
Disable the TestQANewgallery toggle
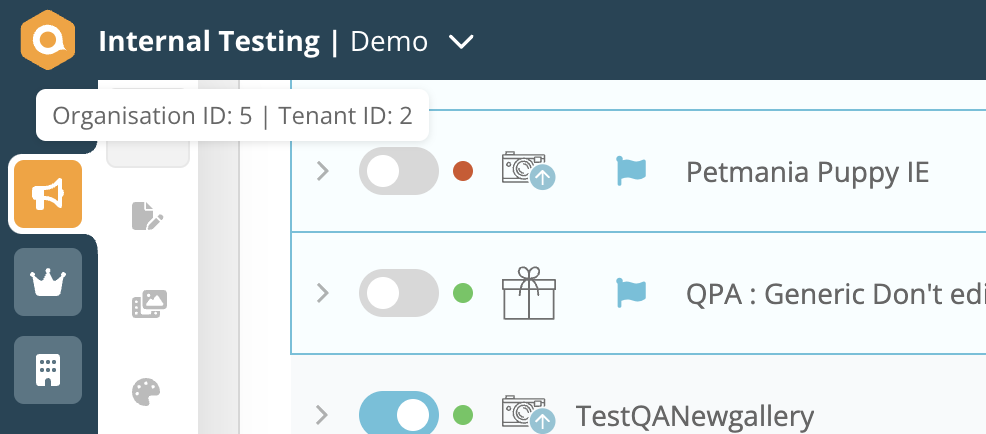[x=398, y=414]
